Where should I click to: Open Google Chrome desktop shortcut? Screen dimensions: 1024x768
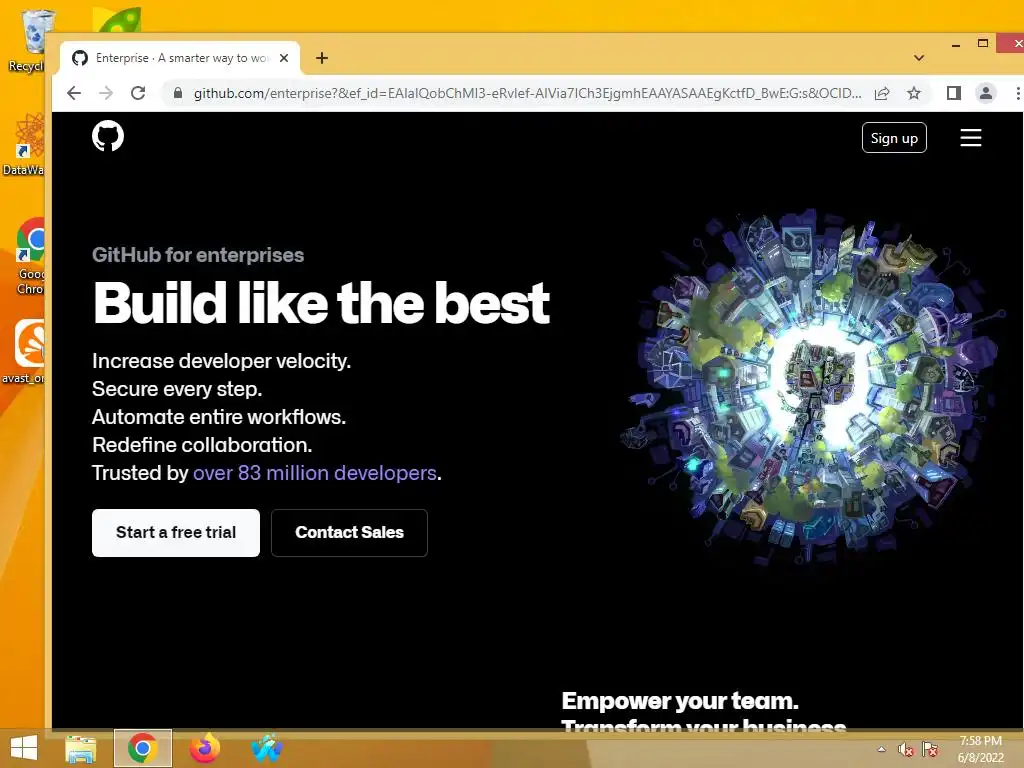click(x=30, y=256)
